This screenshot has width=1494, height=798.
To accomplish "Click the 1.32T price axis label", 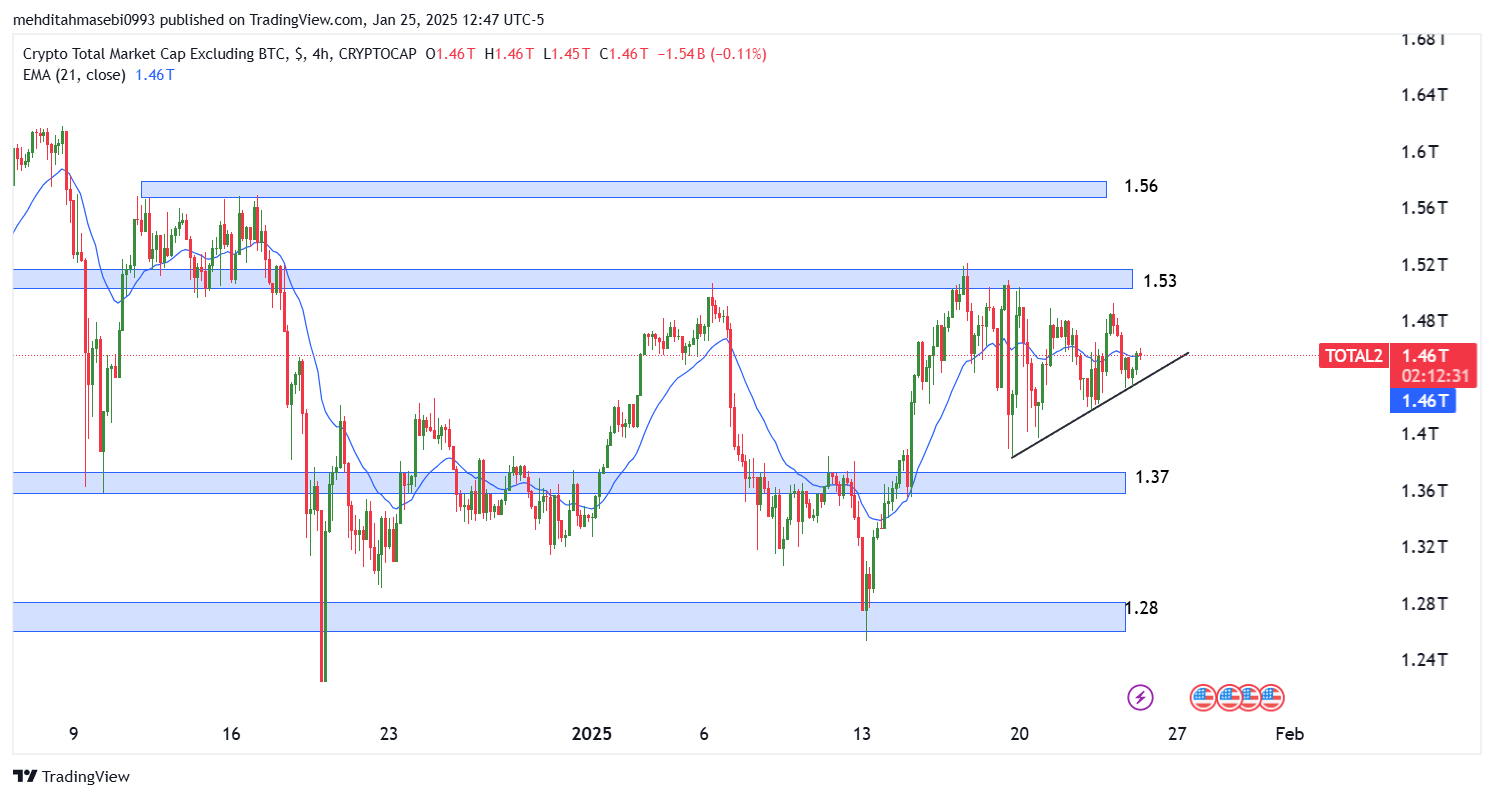I will point(1424,547).
